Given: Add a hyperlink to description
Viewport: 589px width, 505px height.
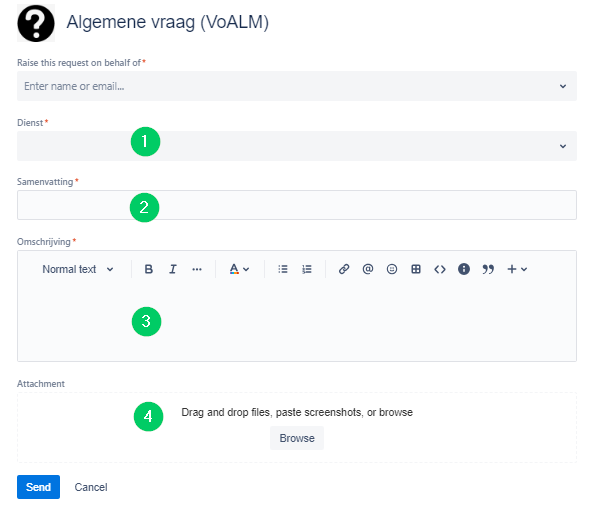Looking at the screenshot, I should [x=344, y=269].
